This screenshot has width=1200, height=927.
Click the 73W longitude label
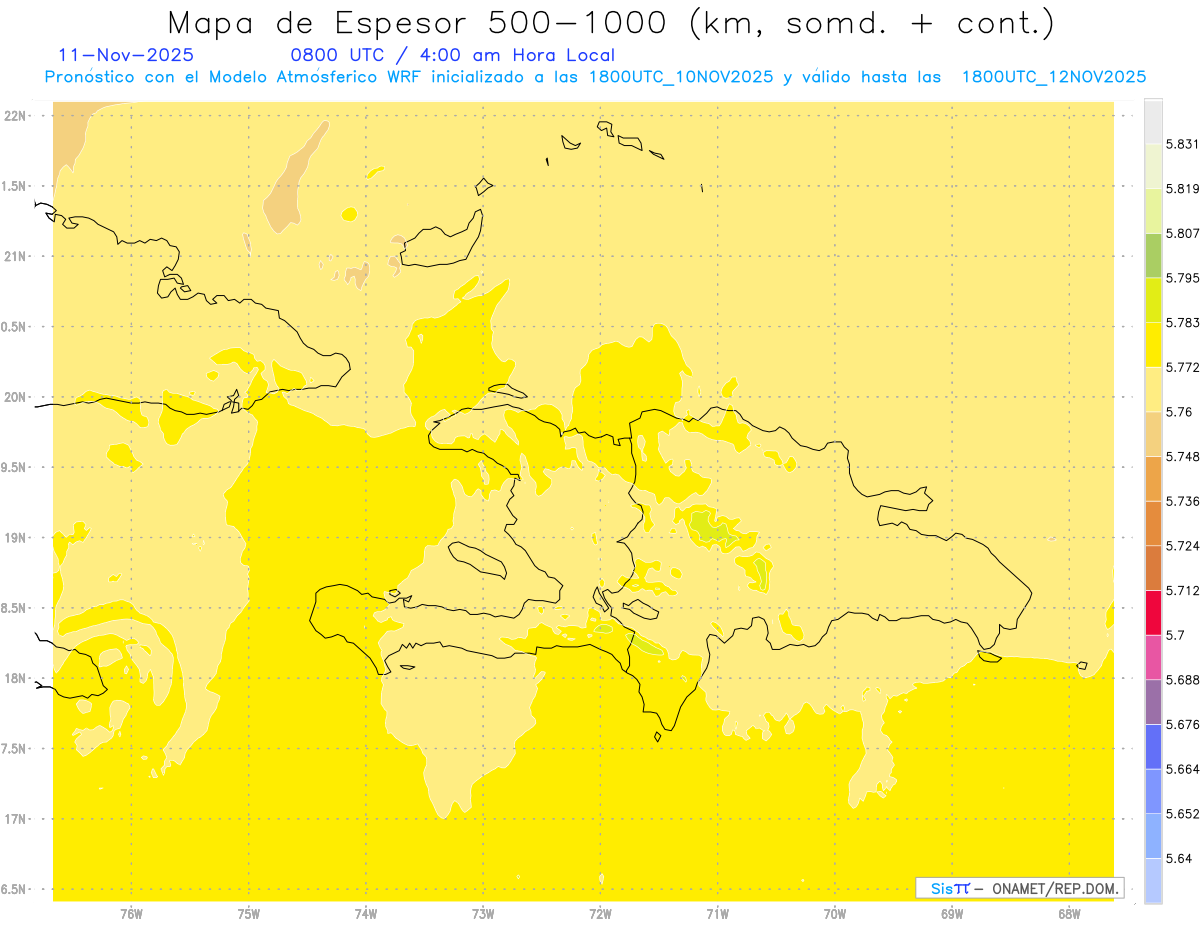point(483,914)
